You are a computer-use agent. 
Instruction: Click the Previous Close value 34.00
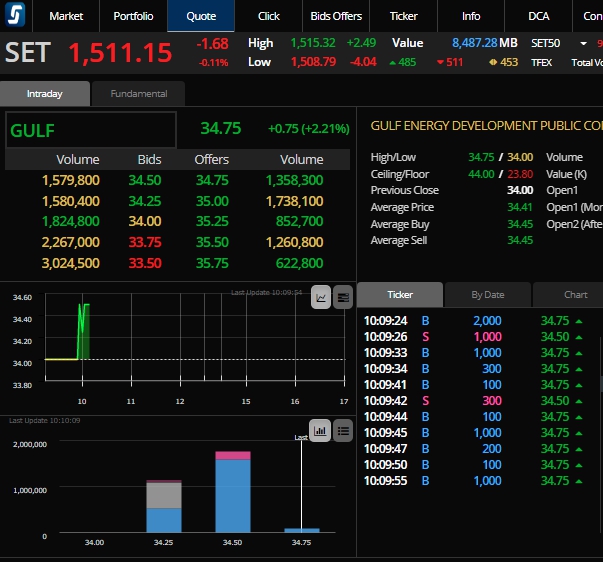(x=520, y=190)
